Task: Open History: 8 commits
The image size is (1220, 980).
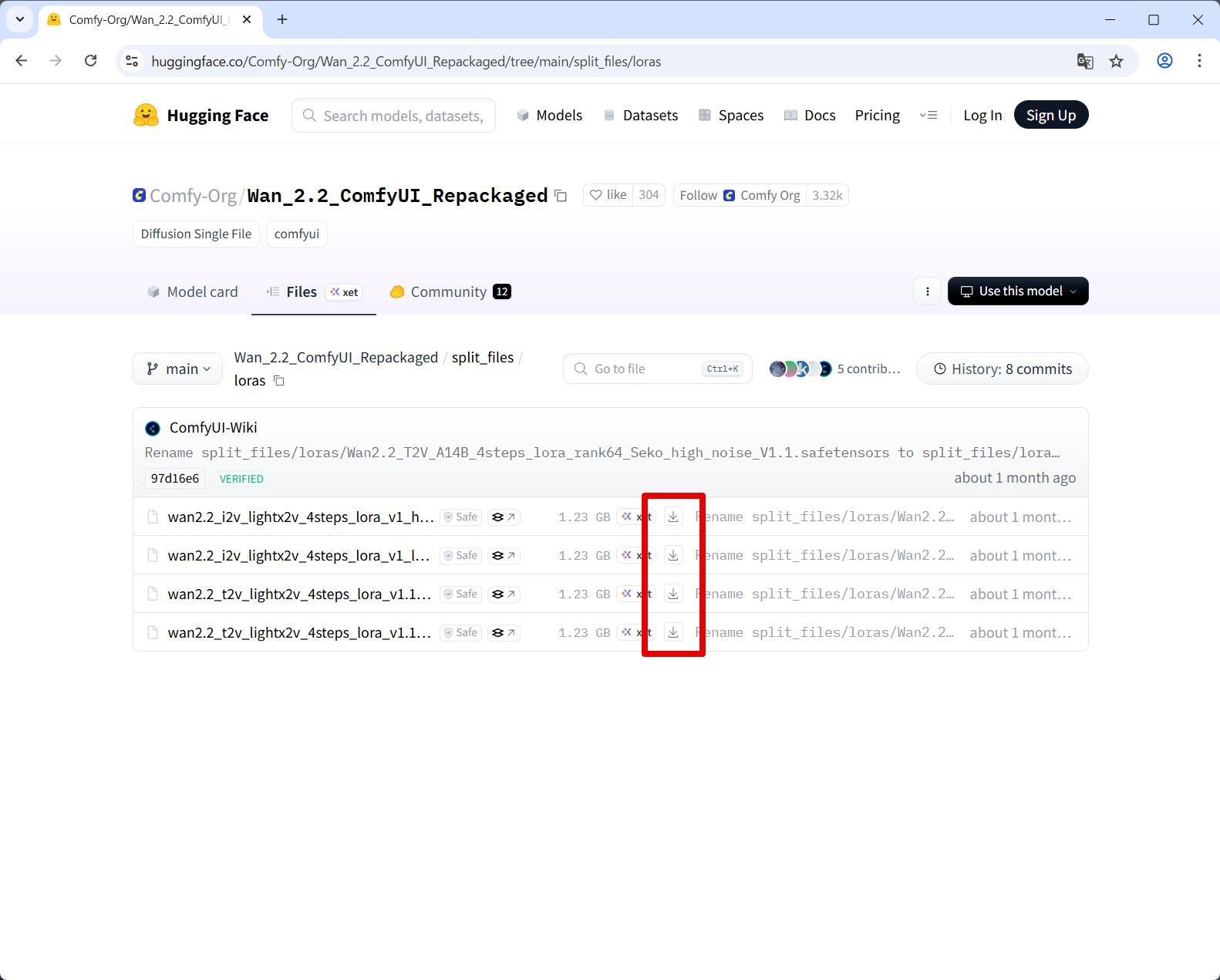Action: (x=1003, y=369)
